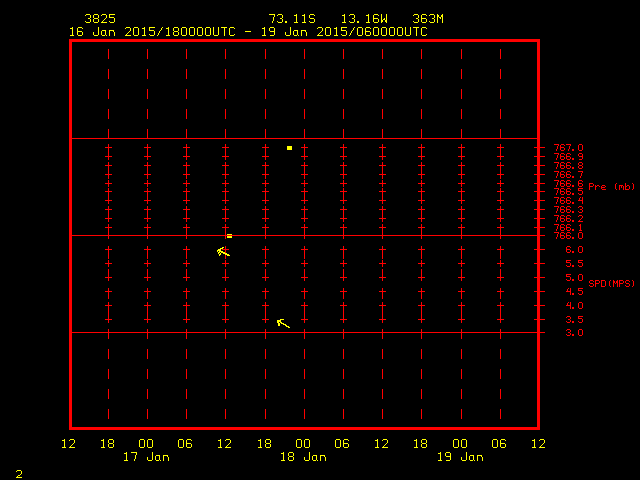Click the 17 Jan date label
Image resolution: width=640 pixels, height=480 pixels.
tap(146, 457)
